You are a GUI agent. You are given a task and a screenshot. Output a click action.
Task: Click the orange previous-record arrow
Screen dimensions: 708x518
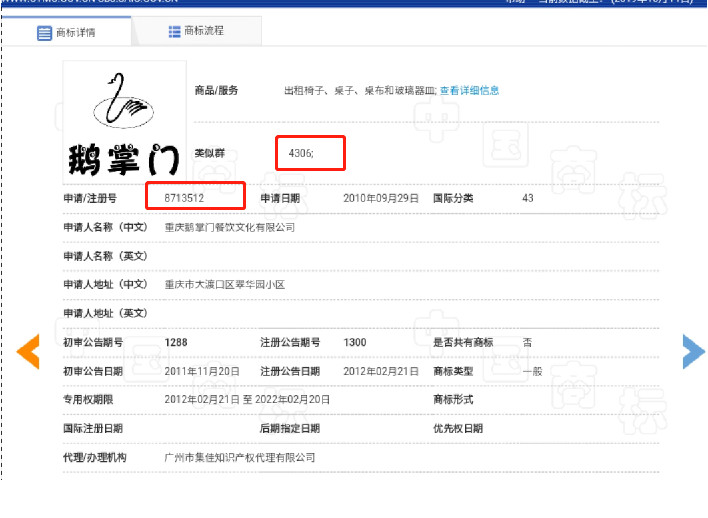point(28,351)
